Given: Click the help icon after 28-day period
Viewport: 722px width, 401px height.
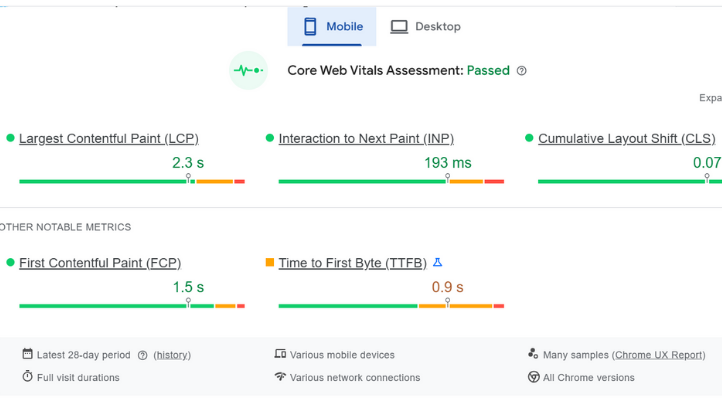Looking at the screenshot, I should pos(142,355).
